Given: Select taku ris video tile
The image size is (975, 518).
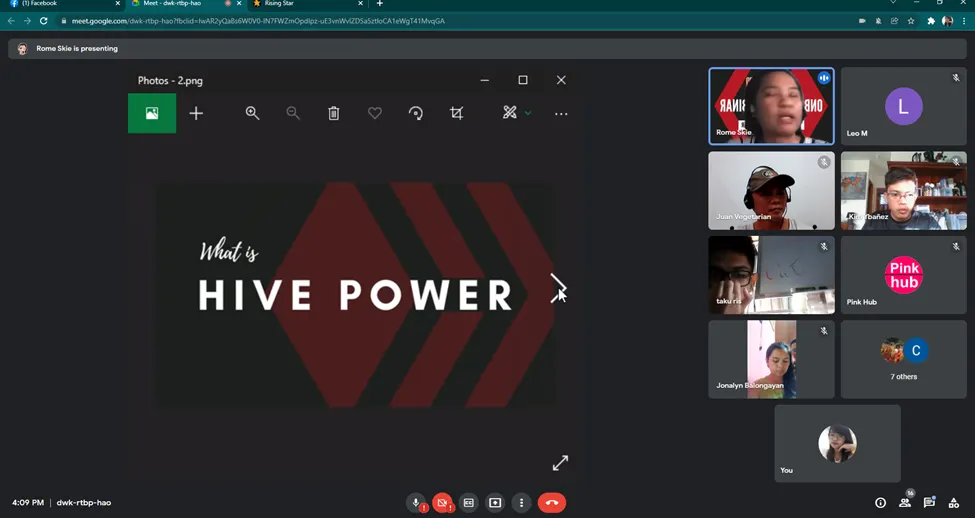Looking at the screenshot, I should point(771,275).
